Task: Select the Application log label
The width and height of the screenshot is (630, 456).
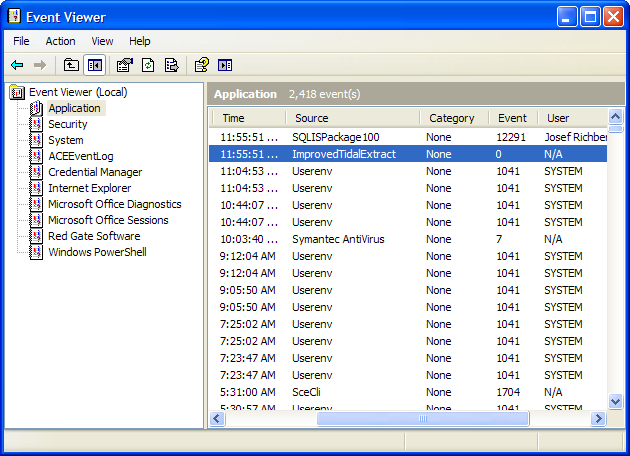Action: click(x=75, y=108)
